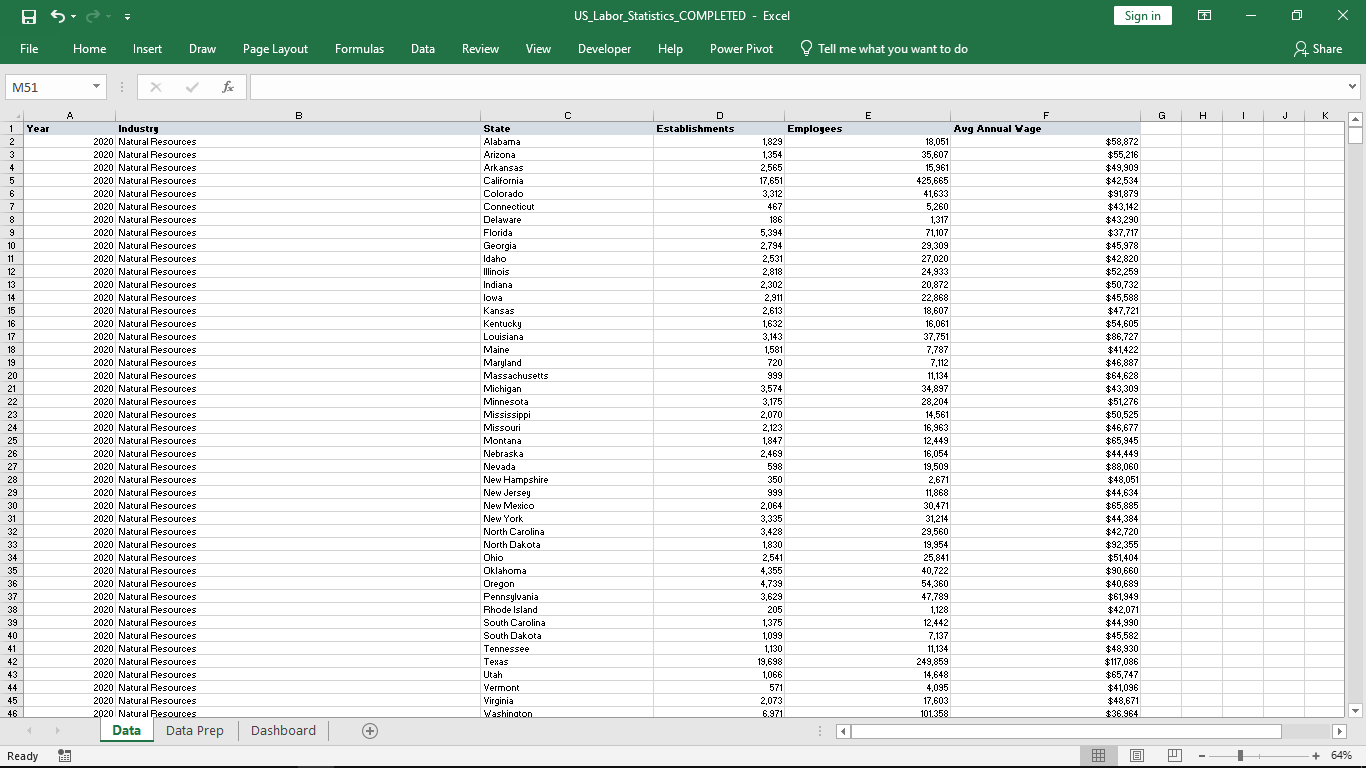Expand the formula bar chevron

pos(1353,87)
